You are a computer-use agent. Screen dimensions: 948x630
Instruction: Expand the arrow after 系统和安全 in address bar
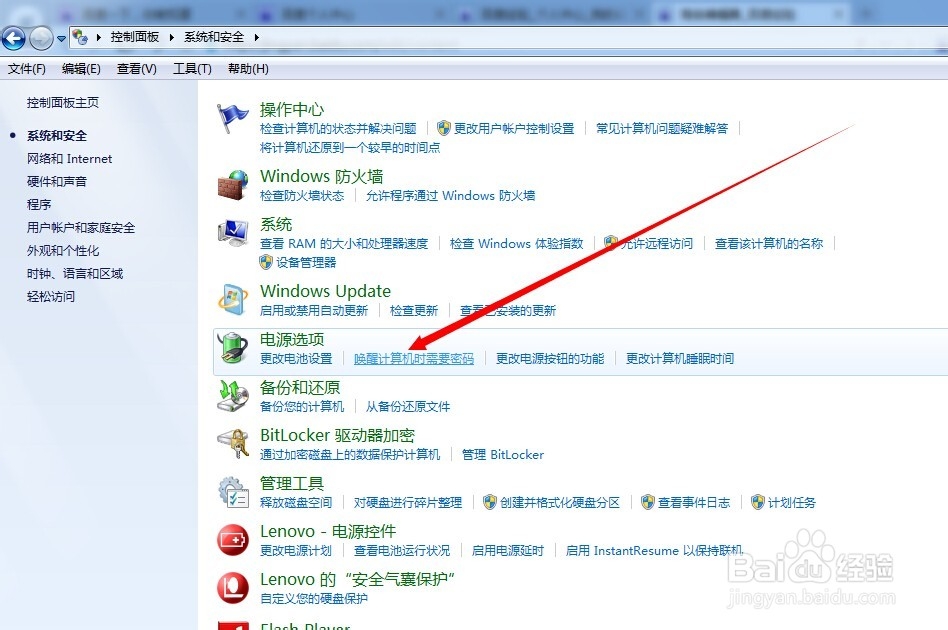[257, 37]
